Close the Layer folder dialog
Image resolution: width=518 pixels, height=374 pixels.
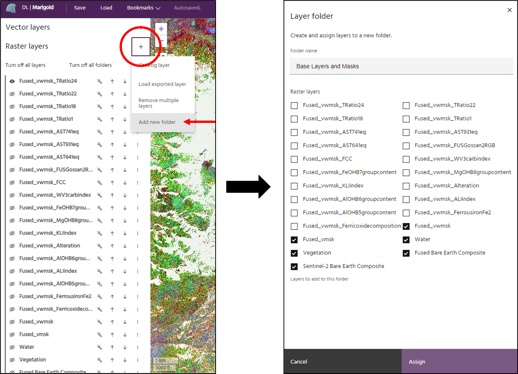509,10
